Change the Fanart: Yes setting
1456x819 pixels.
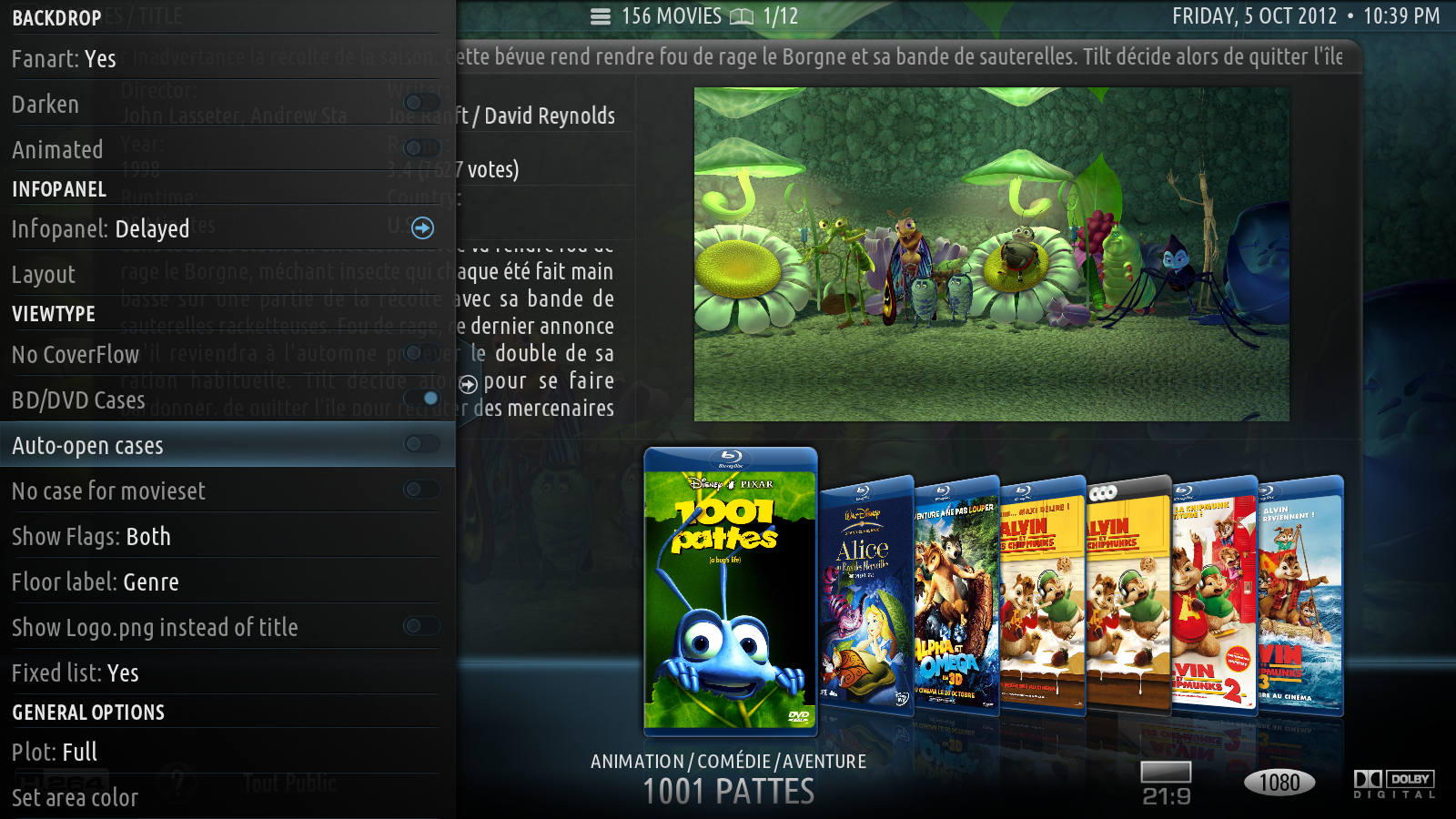(x=227, y=58)
